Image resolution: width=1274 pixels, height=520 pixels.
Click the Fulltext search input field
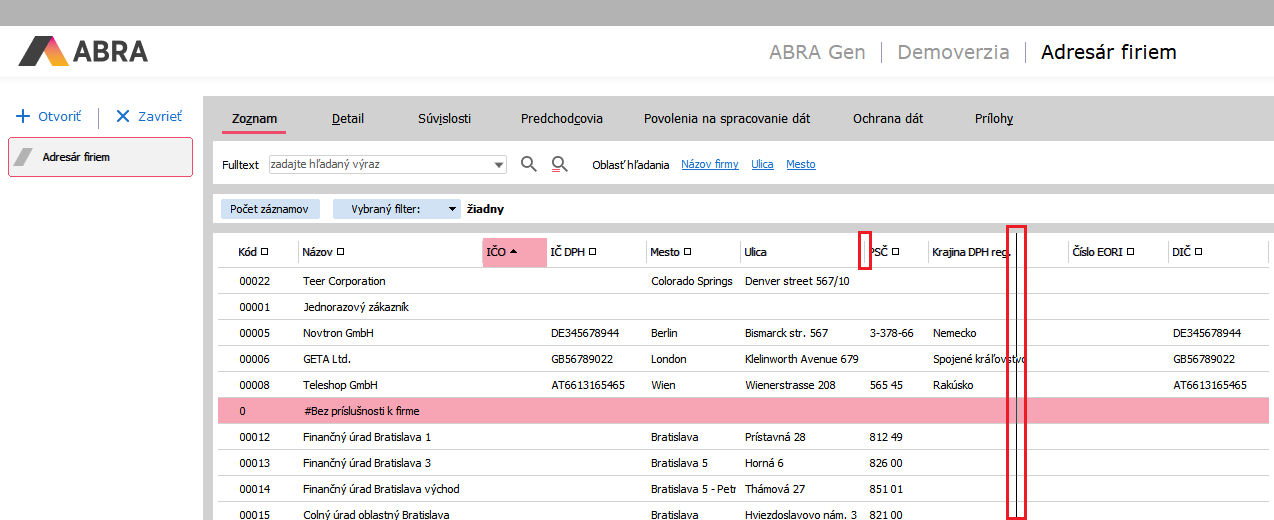[380, 164]
